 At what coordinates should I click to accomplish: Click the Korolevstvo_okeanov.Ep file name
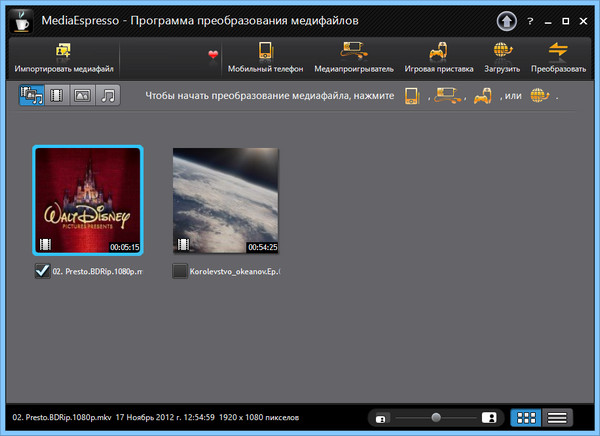(235, 271)
